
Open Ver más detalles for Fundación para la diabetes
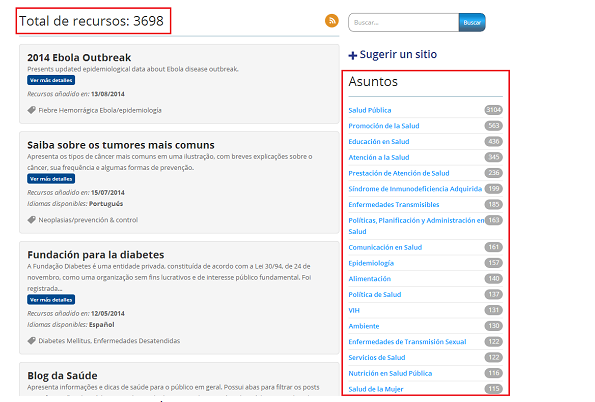tap(51, 300)
